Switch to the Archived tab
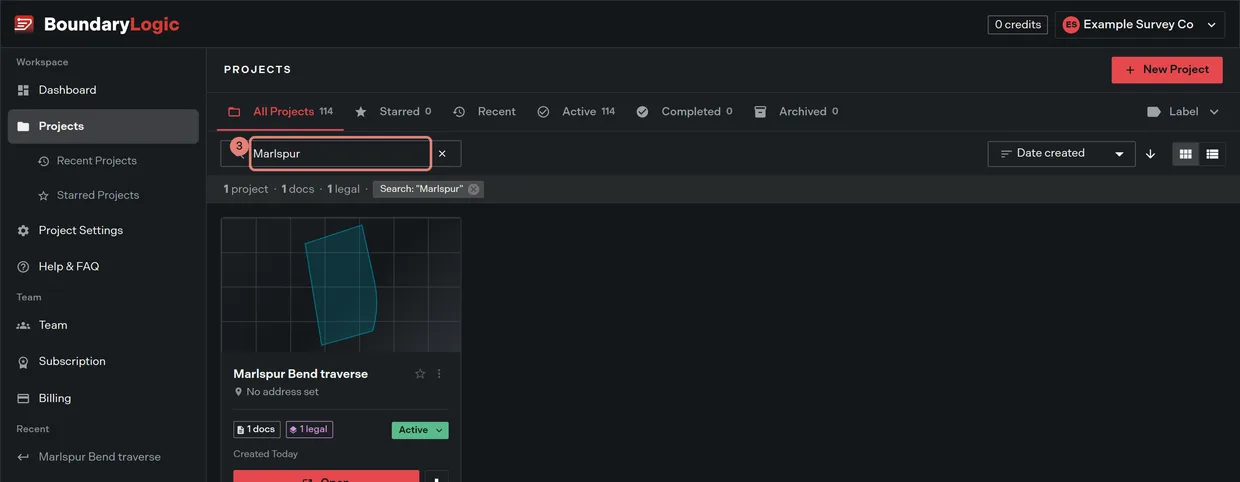 [796, 112]
